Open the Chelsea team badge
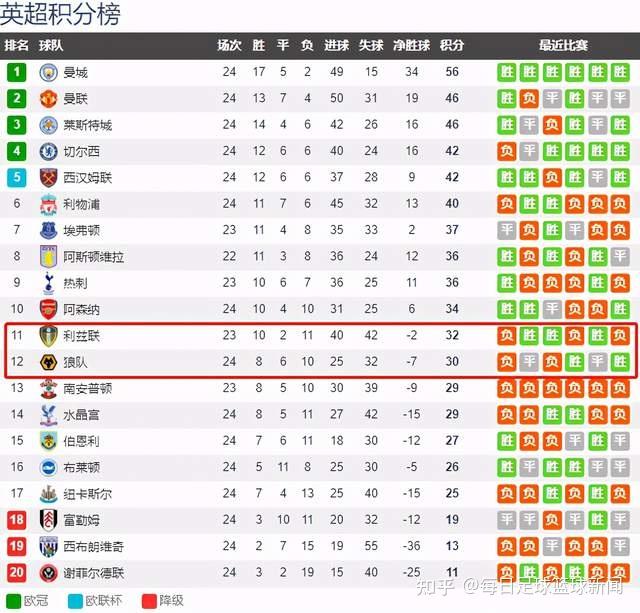 coord(49,151)
